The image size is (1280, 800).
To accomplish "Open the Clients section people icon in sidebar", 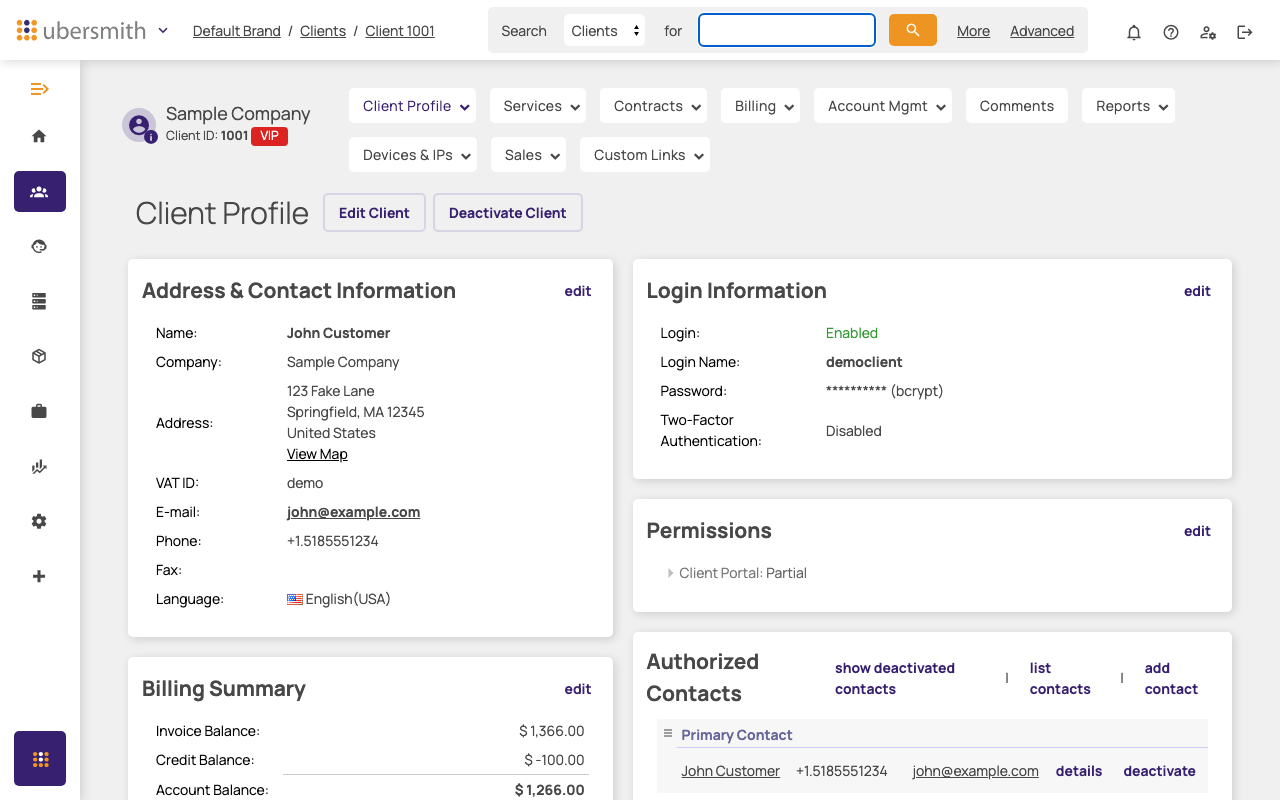I will point(40,191).
